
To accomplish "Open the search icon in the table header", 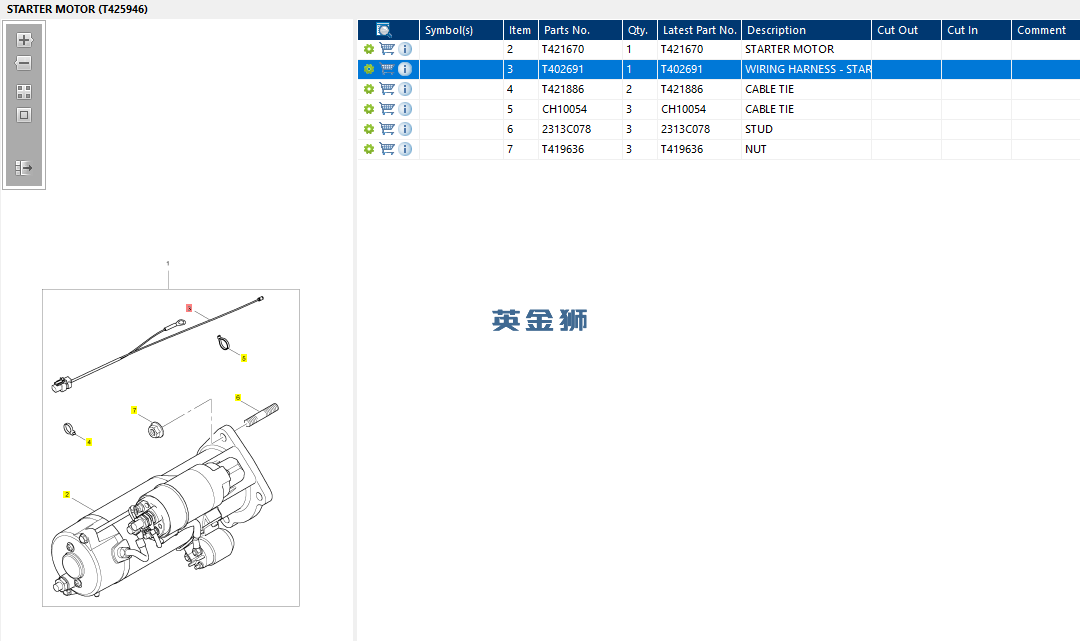I will (x=384, y=30).
